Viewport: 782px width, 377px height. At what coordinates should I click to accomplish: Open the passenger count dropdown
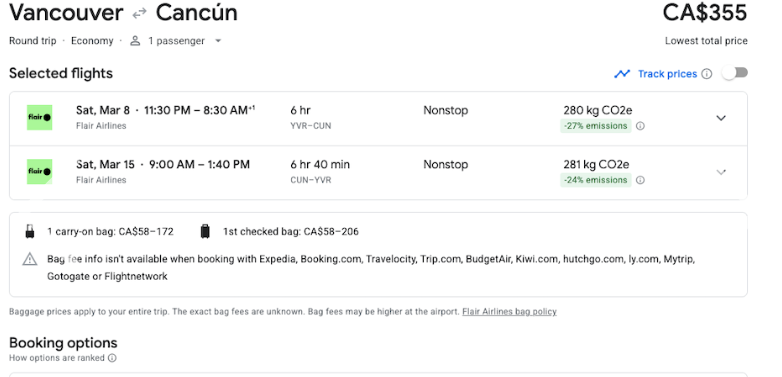(218, 41)
